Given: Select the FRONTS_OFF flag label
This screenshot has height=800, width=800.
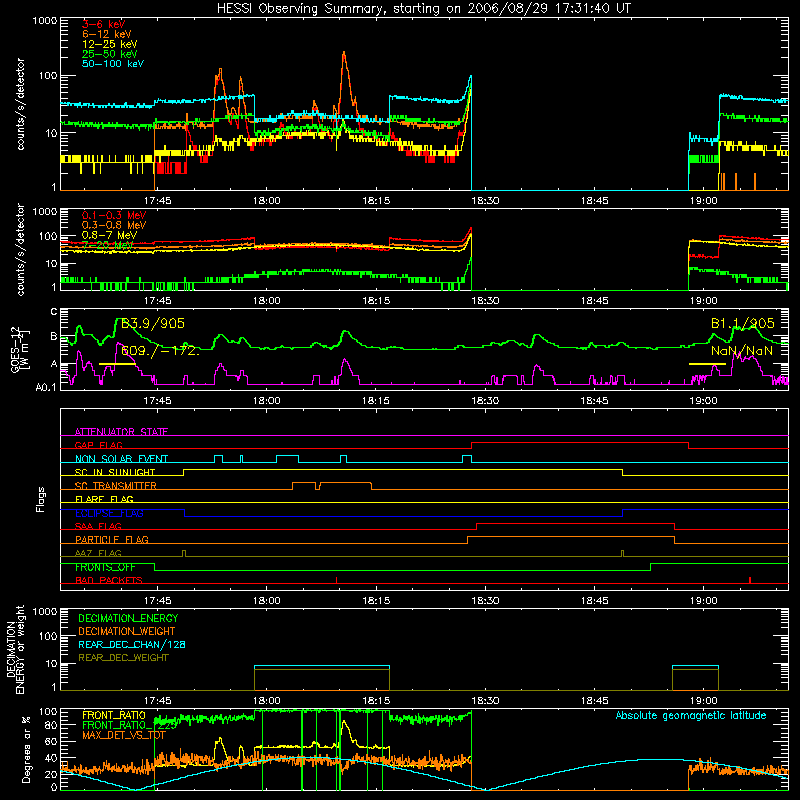Looking at the screenshot, I should coord(105,567).
